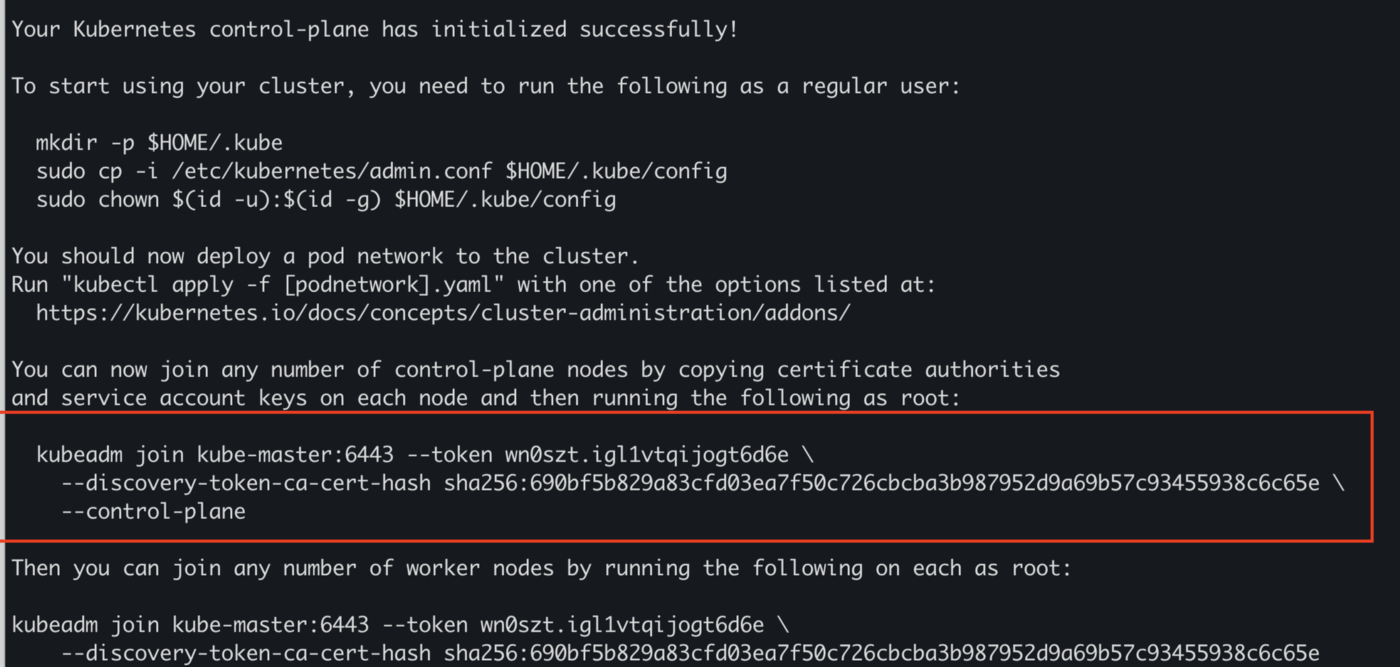
Task: Click the mkdir -p $HOME/.kube command
Action: point(159,143)
